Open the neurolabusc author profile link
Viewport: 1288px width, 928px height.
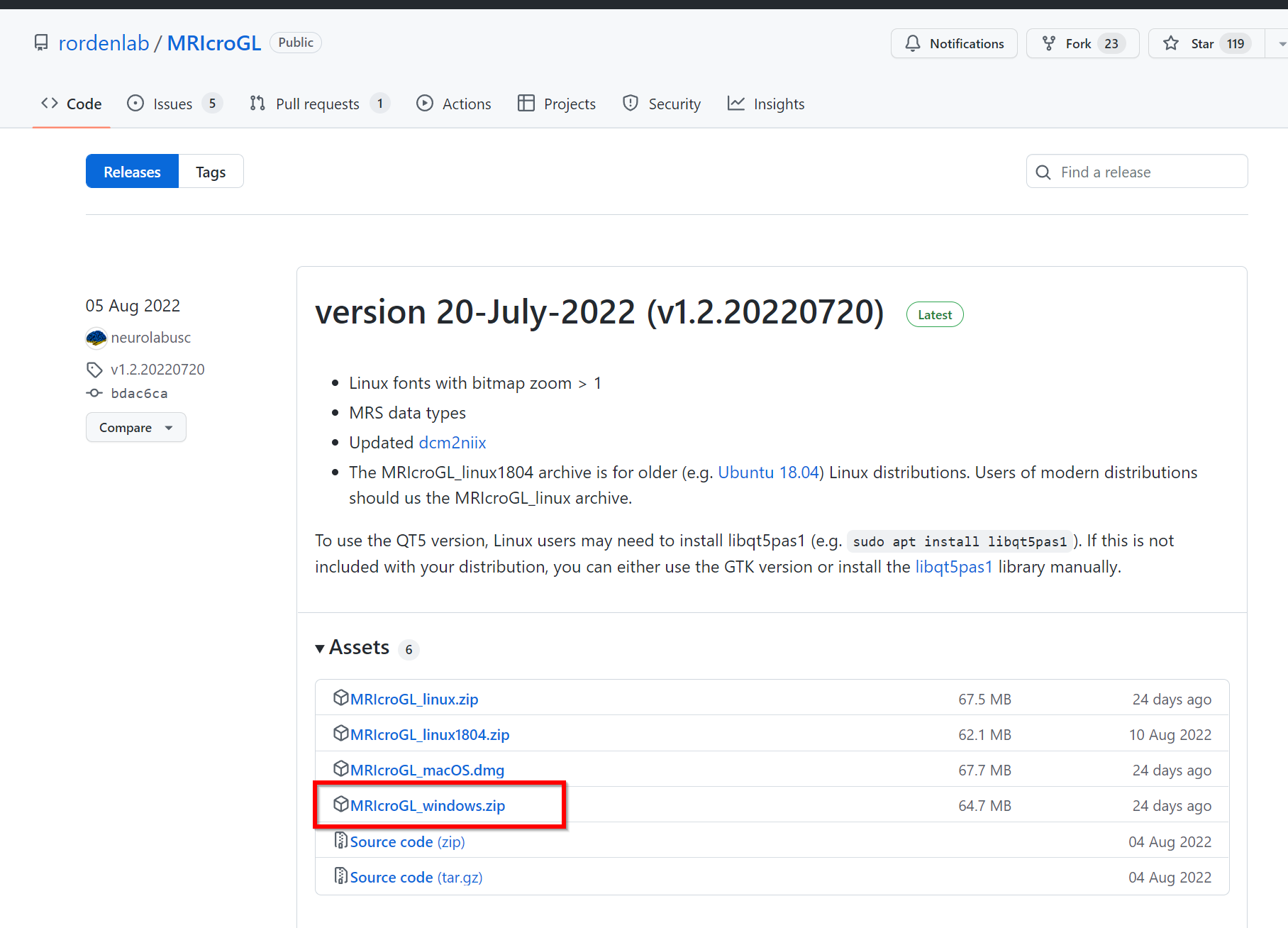(x=151, y=338)
